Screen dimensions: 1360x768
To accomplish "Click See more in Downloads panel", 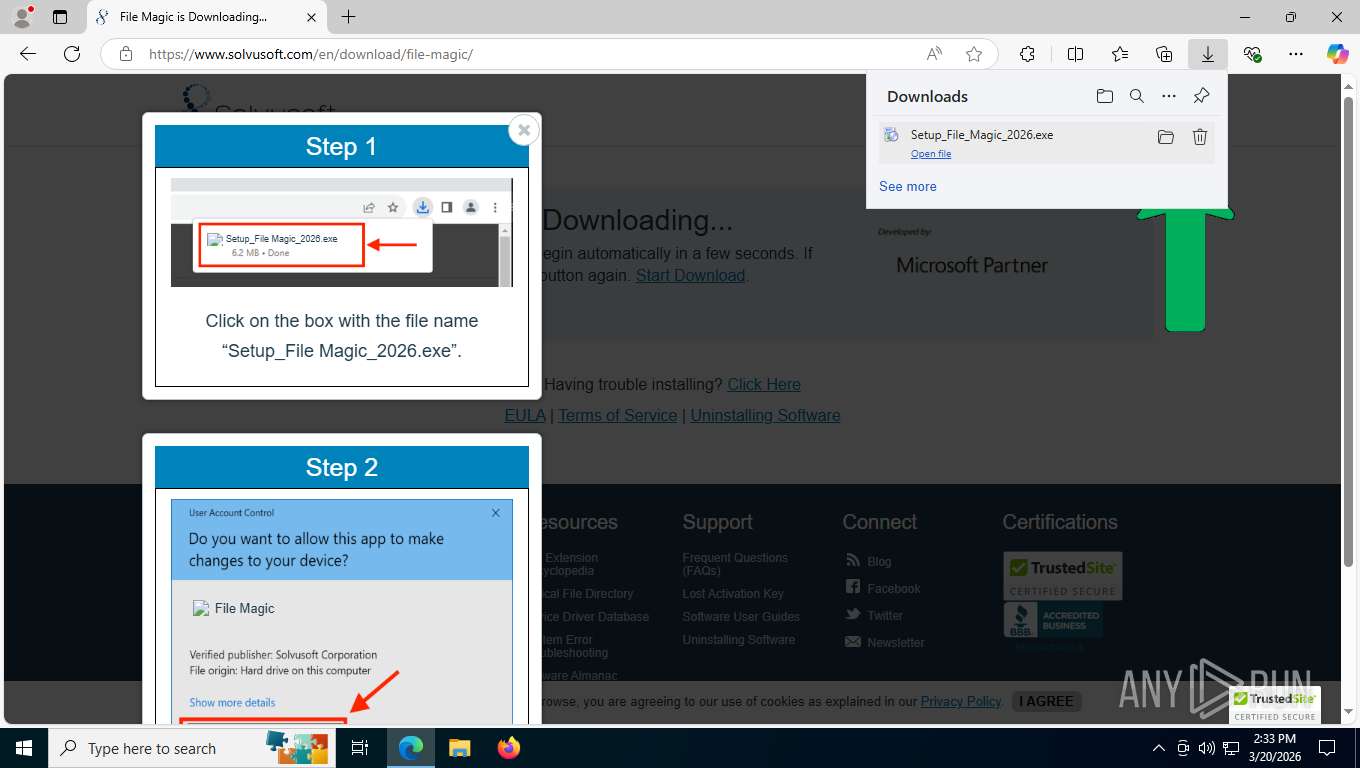I will [908, 186].
